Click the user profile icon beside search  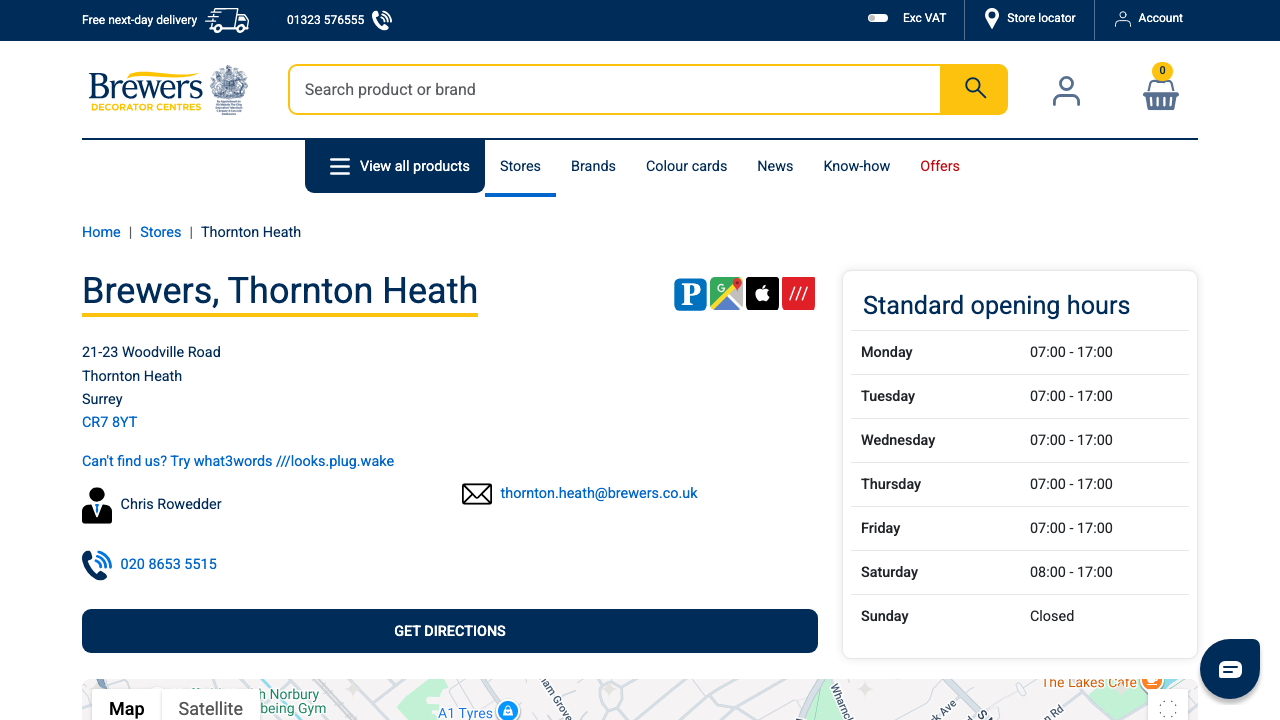click(x=1066, y=91)
